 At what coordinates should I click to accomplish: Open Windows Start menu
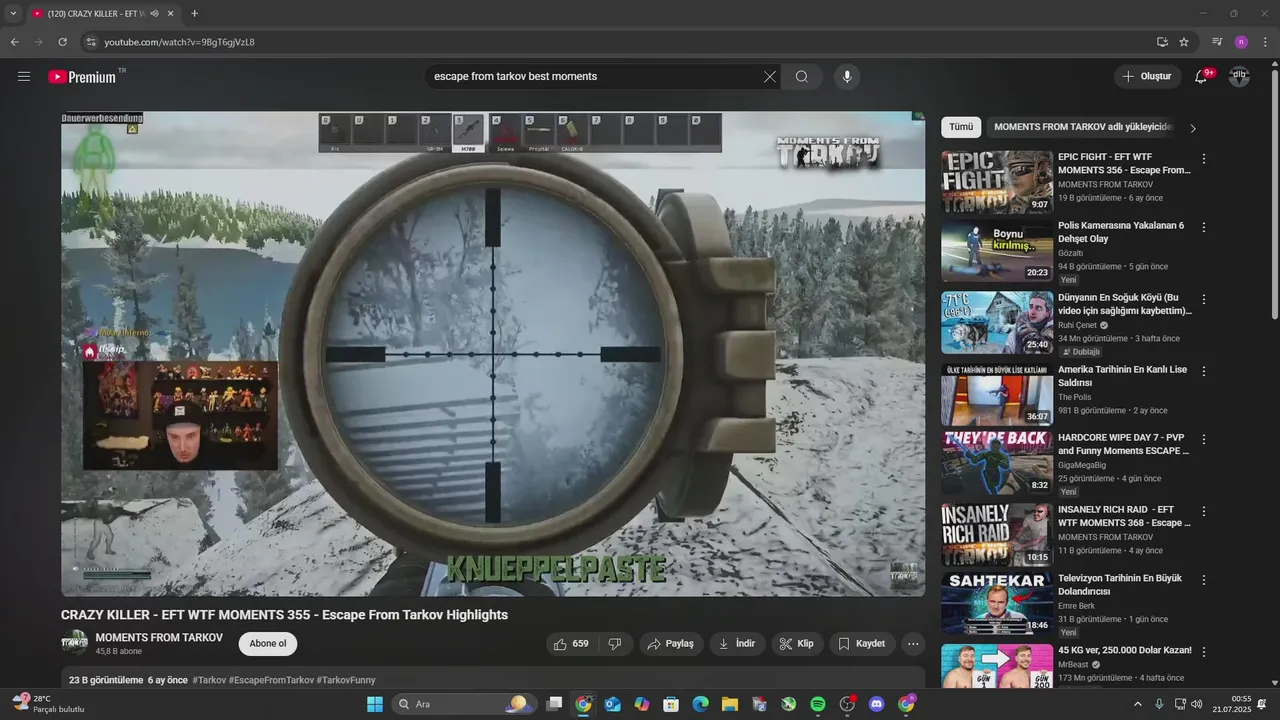pos(375,704)
